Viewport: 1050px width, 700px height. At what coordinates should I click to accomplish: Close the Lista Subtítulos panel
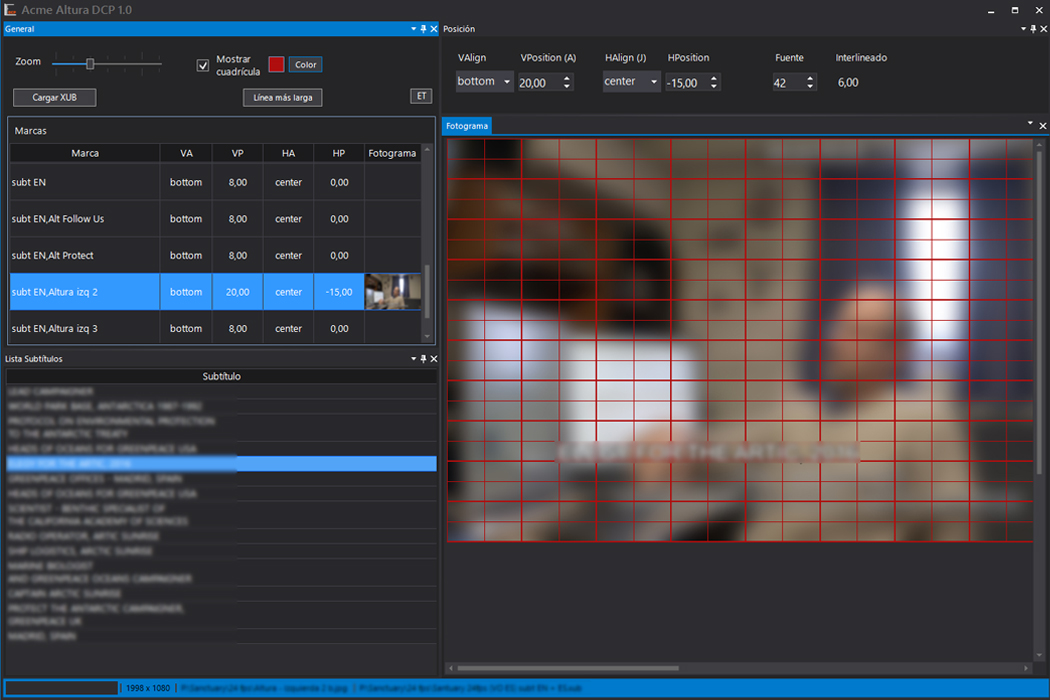coord(433,358)
